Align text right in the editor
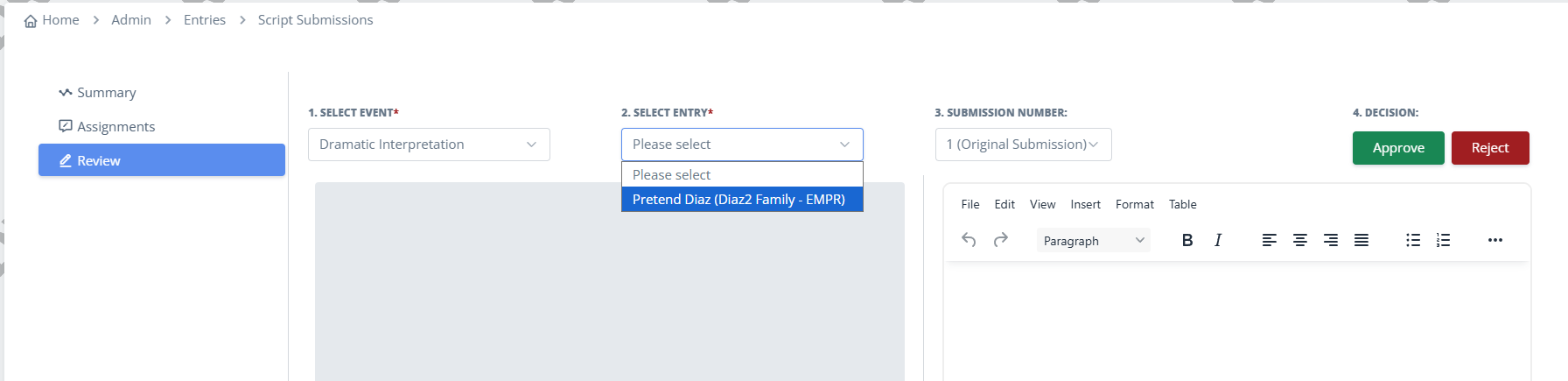Screen dimensions: 1568x381 [x=1331, y=240]
